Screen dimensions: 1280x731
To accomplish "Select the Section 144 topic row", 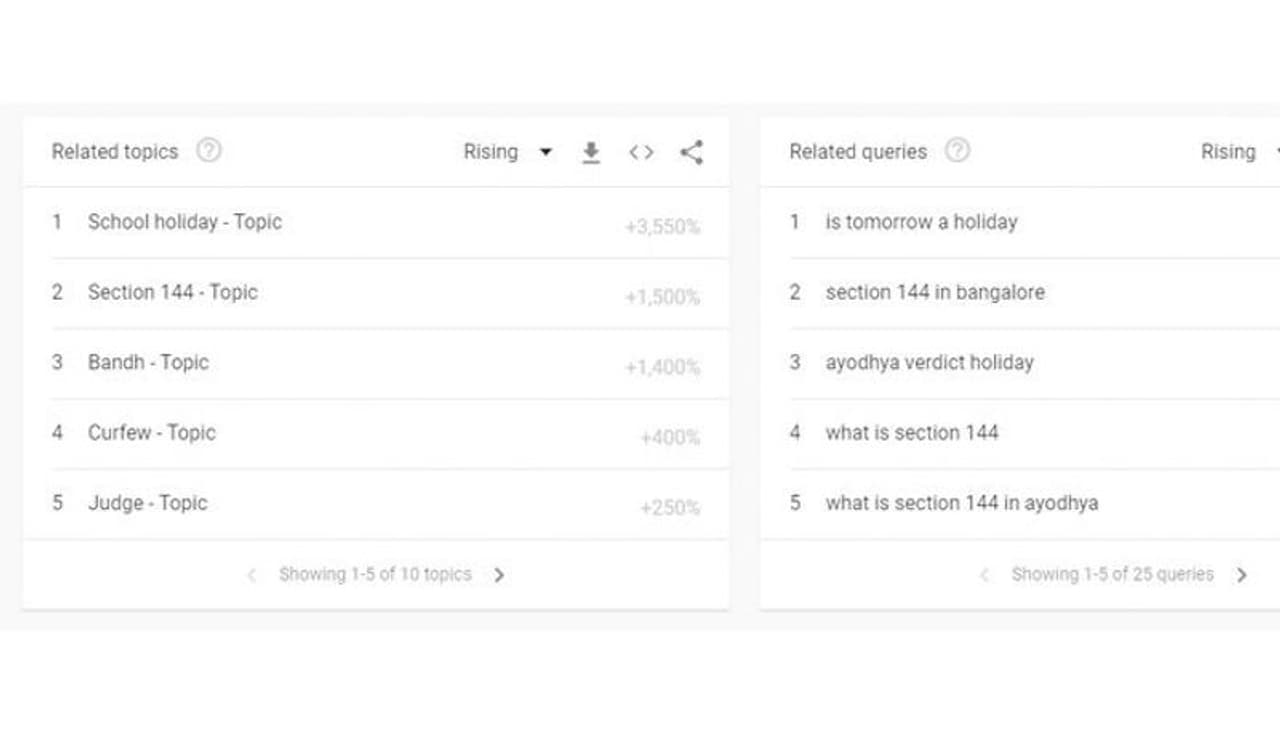I will 173,292.
